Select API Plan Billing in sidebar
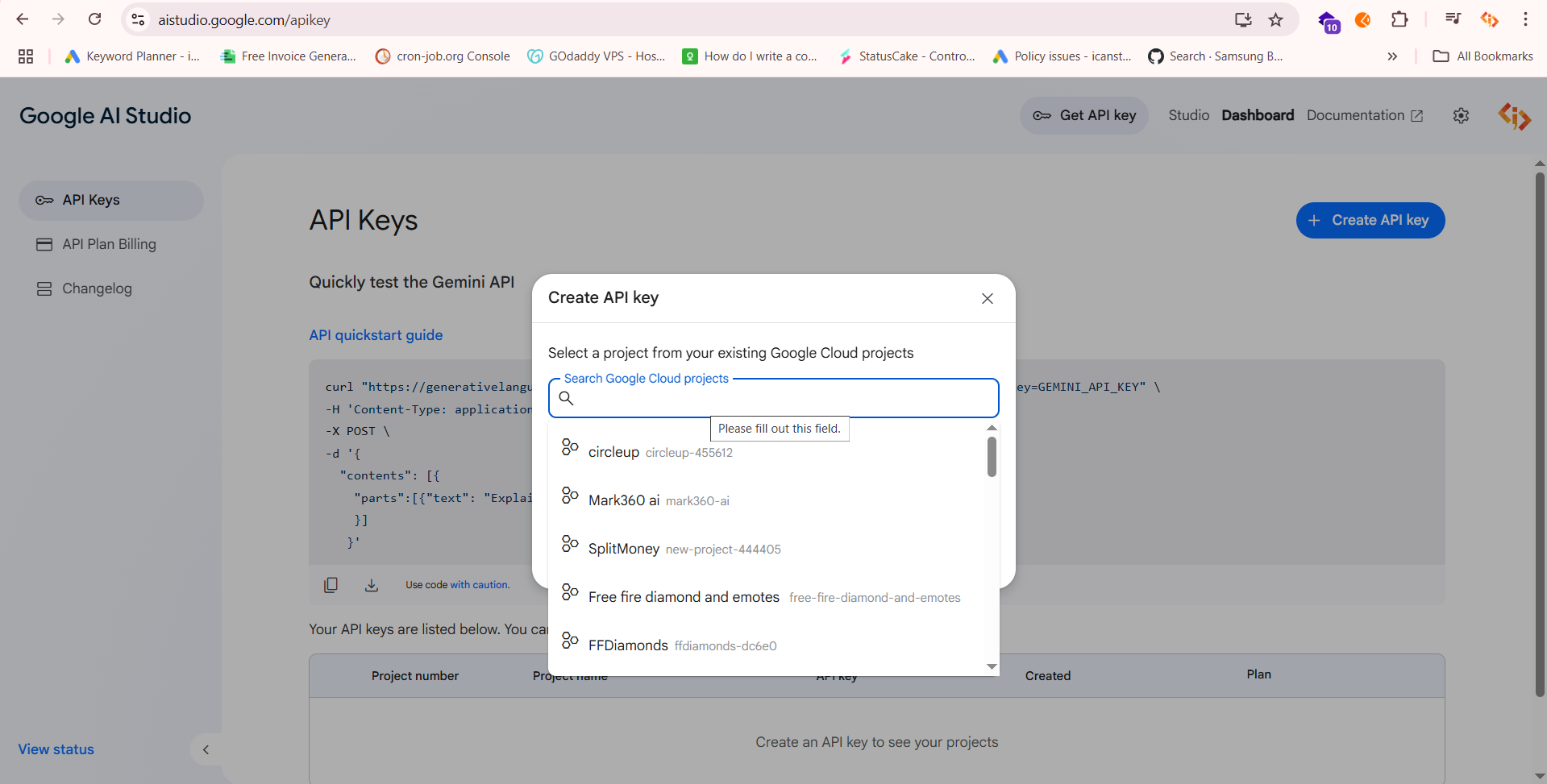 coord(111,244)
